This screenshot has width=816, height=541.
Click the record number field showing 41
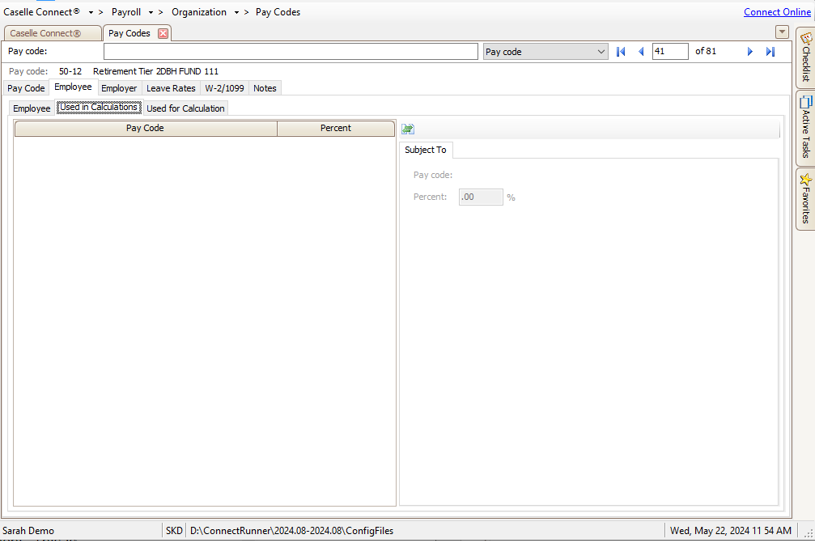(x=669, y=52)
